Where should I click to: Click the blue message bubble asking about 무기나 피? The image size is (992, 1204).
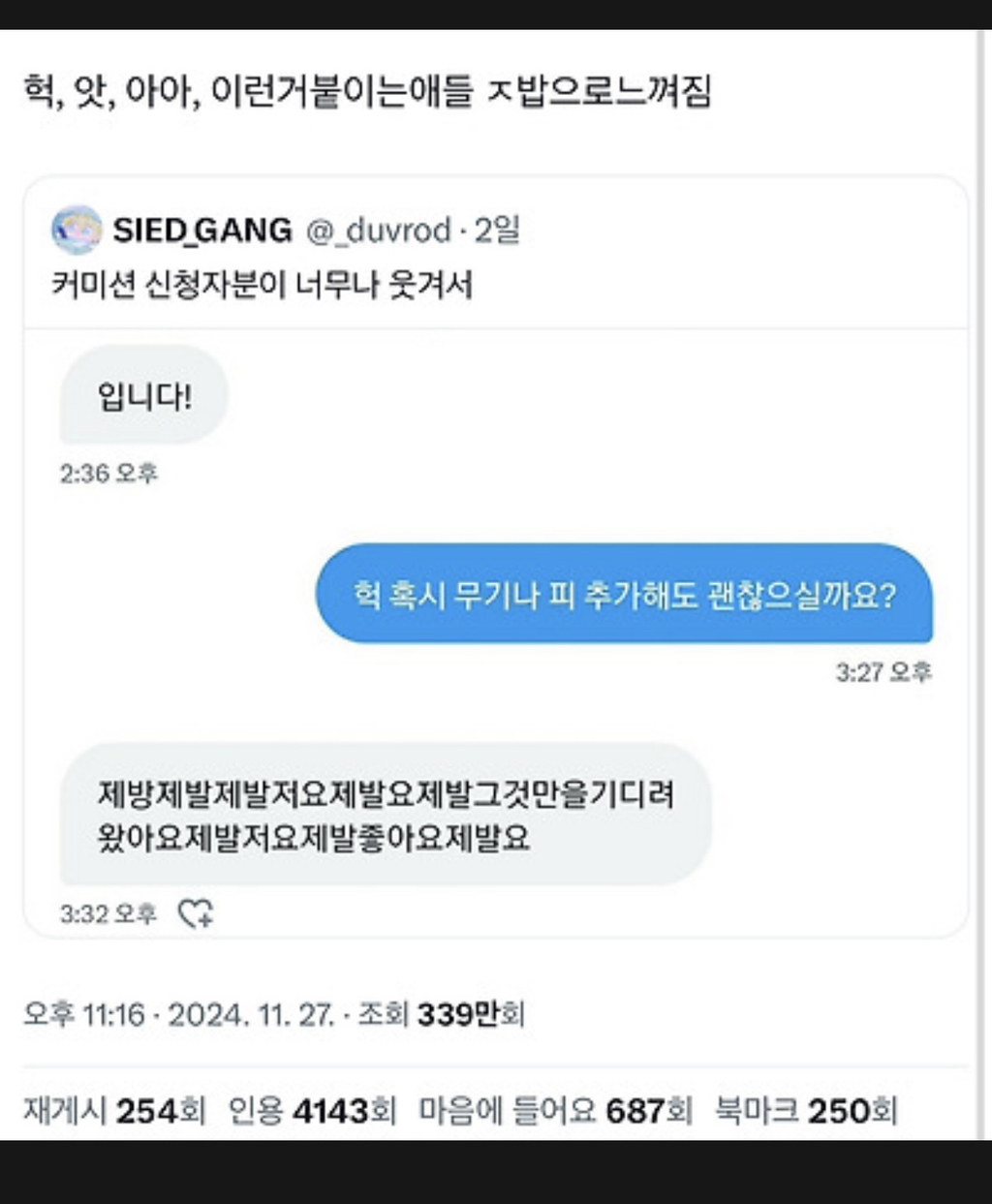624,594
